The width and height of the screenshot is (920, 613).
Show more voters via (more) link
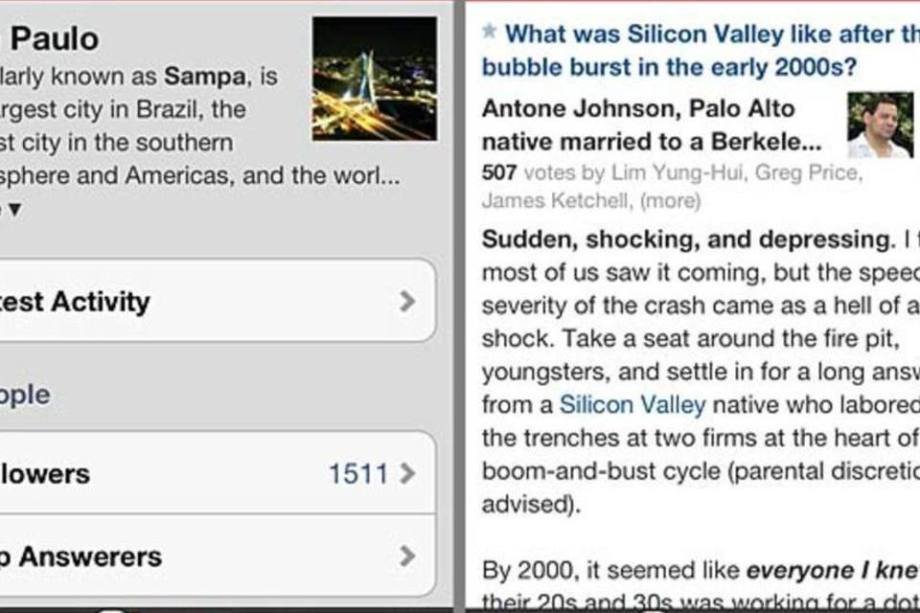coord(670,200)
